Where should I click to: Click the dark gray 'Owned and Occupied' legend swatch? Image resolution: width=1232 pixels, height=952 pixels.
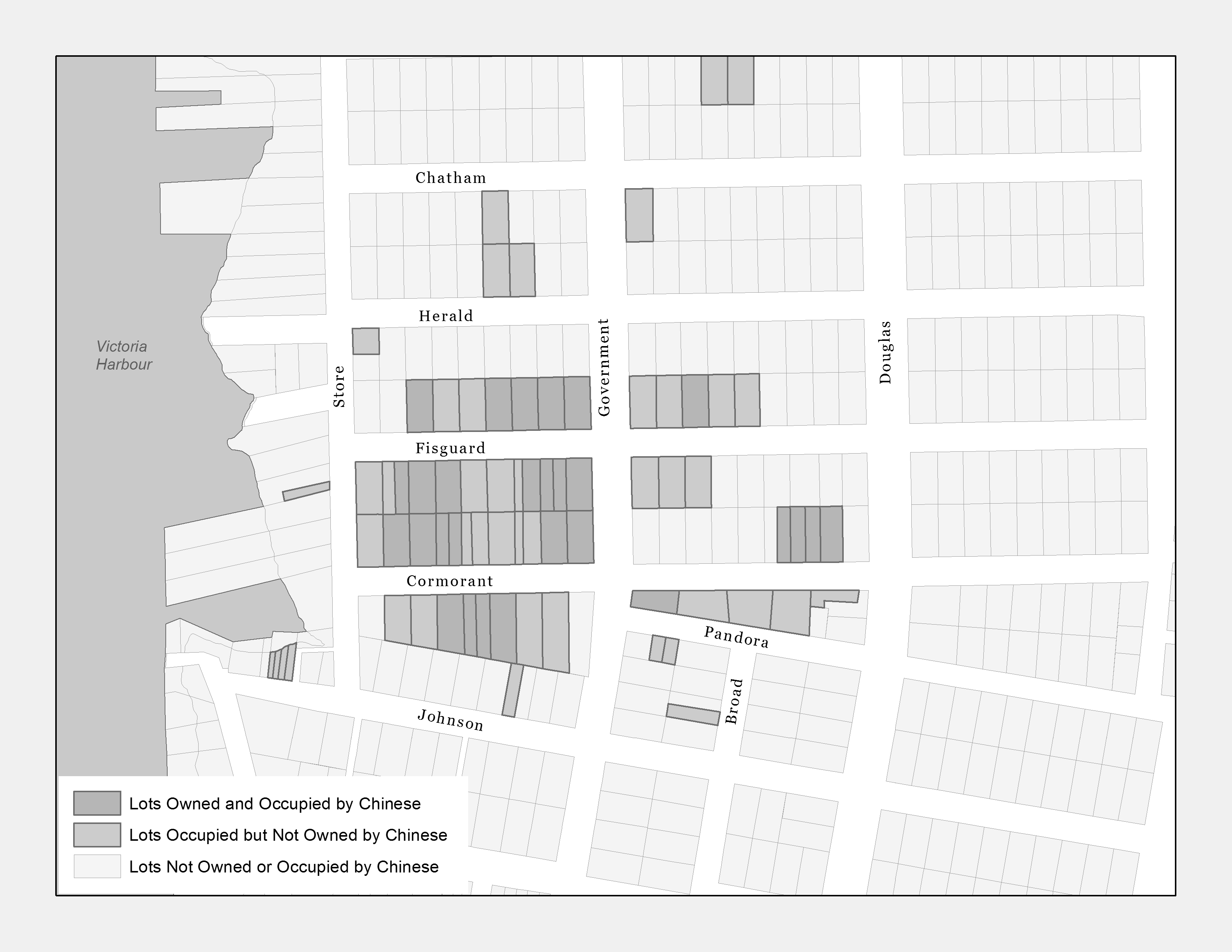coord(97,803)
